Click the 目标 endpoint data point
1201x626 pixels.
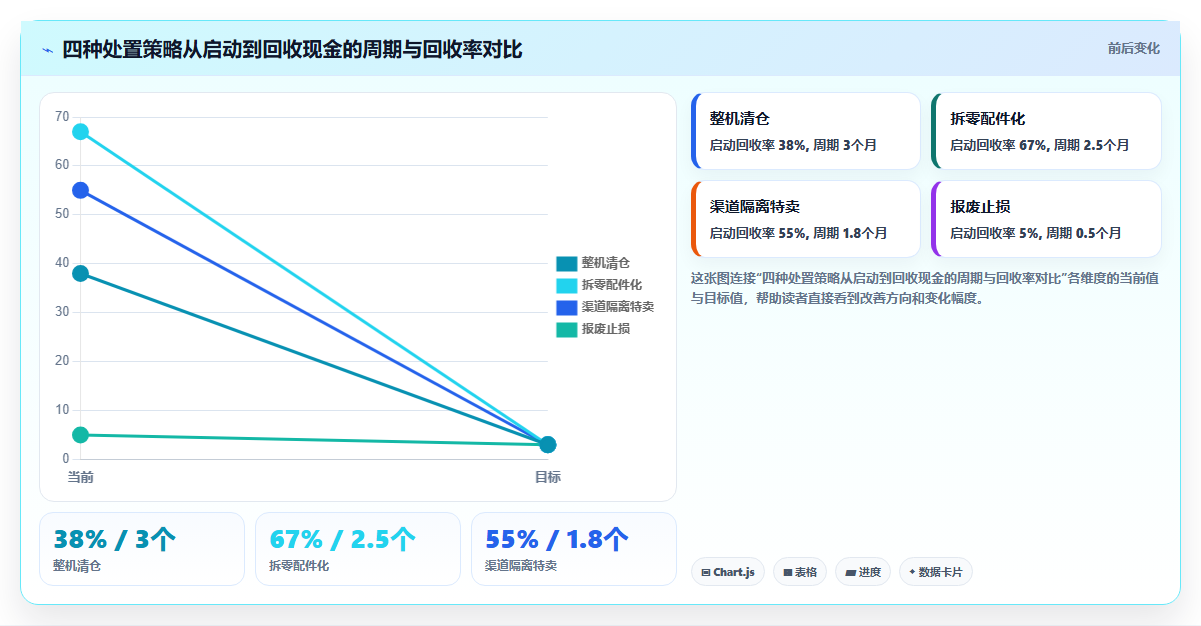click(547, 444)
